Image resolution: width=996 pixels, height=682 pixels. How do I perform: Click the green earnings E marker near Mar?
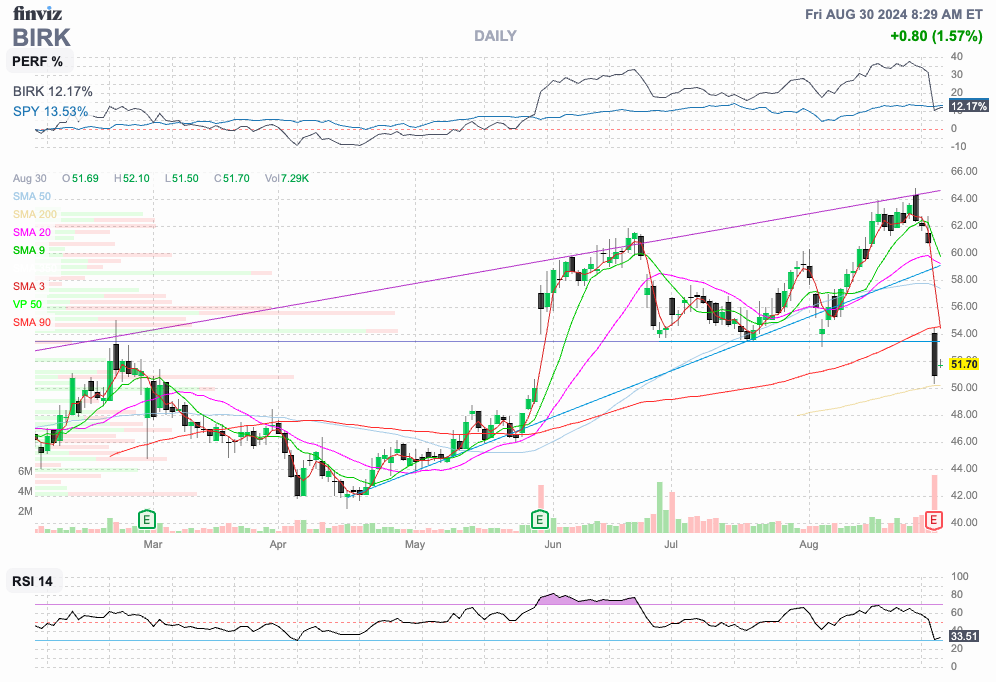click(147, 520)
